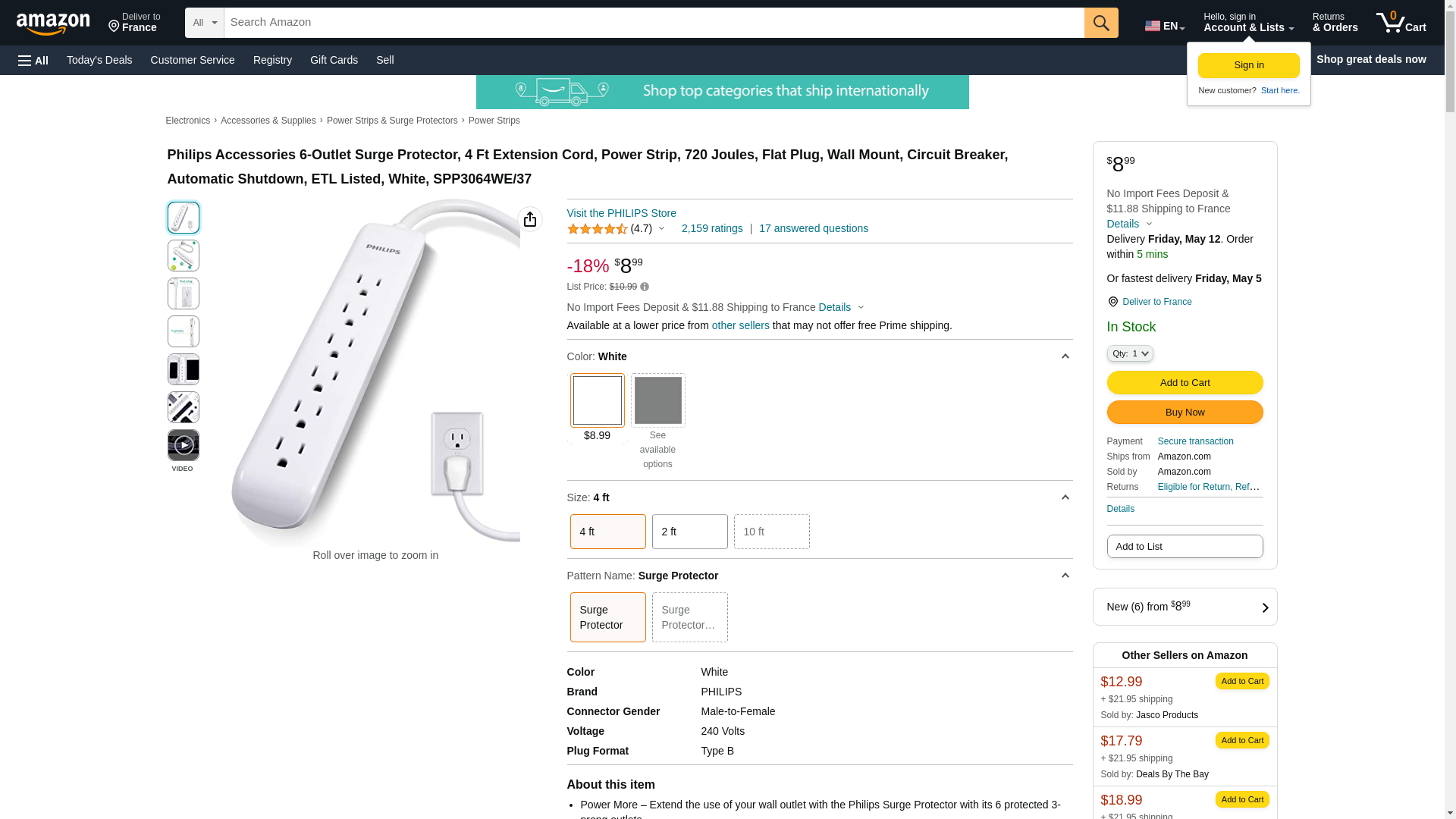Expand the star rating popover arrow
The height and width of the screenshot is (819, 1456).
(661, 228)
